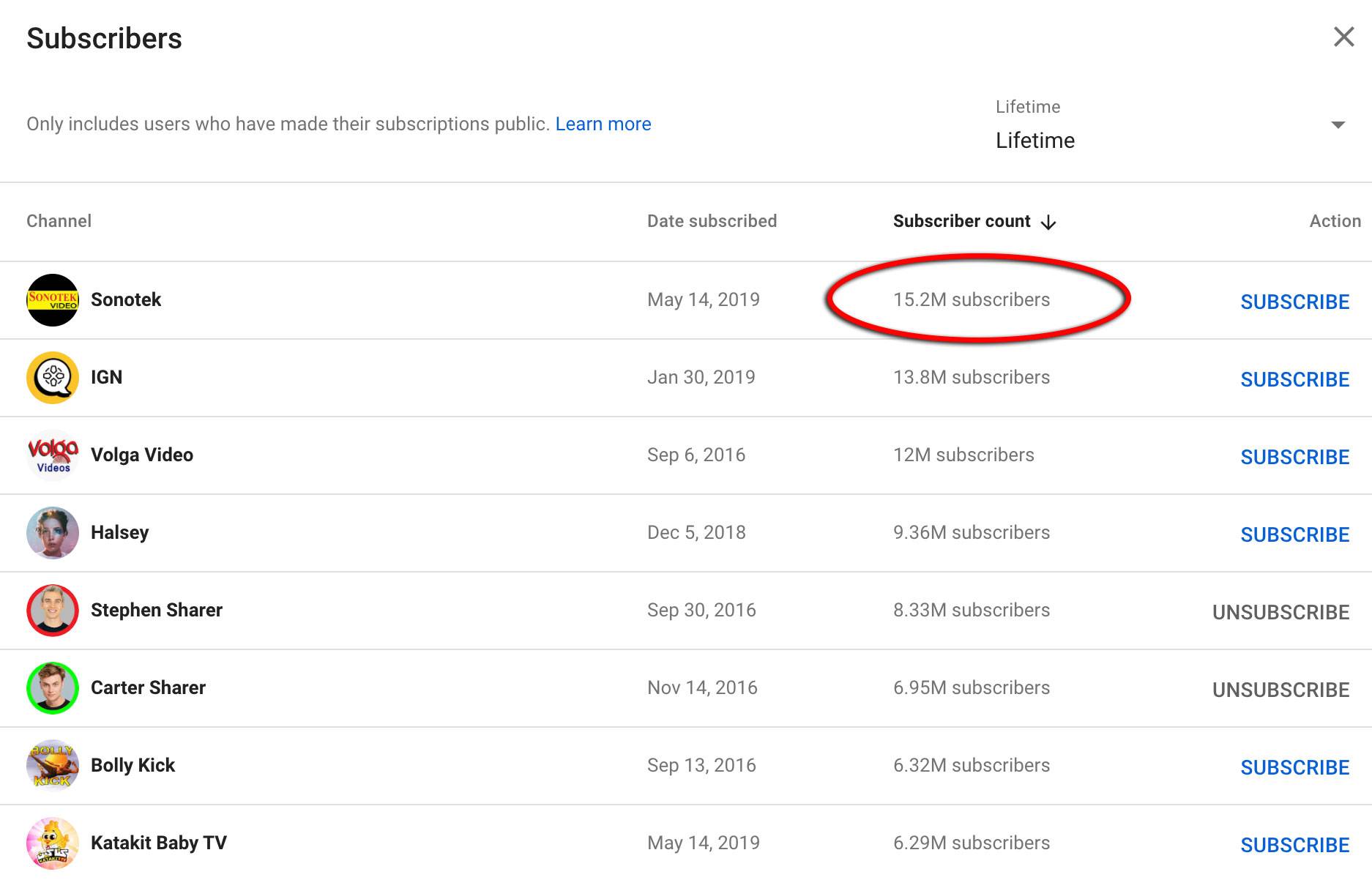Click Halsey's date Dec 5, 2018

(696, 532)
